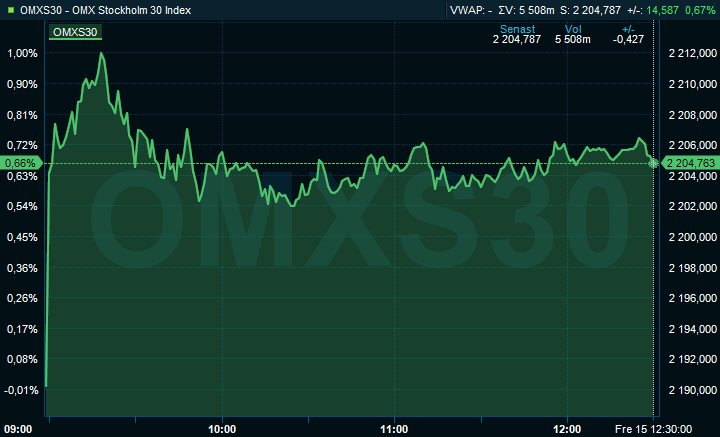Viewport: 720px width, 437px height.
Task: Click the 2 204,787 value under Senast
Action: [517, 39]
